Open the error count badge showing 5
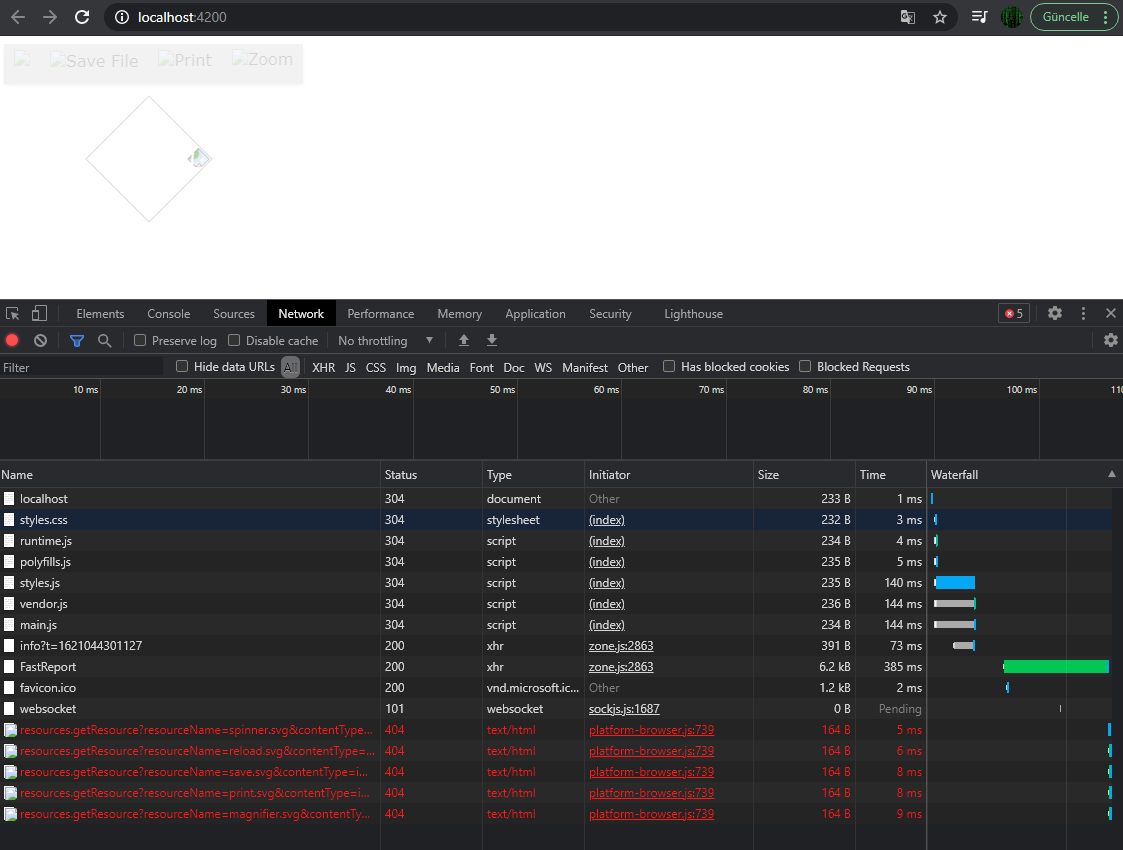1123x850 pixels. pos(1013,314)
